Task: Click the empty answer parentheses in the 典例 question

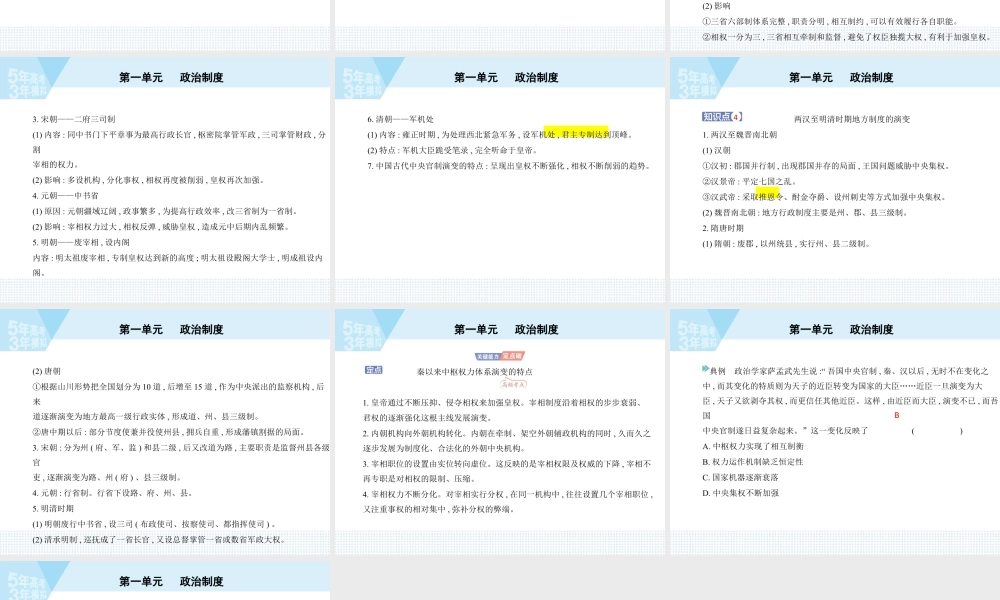Action: [937, 431]
